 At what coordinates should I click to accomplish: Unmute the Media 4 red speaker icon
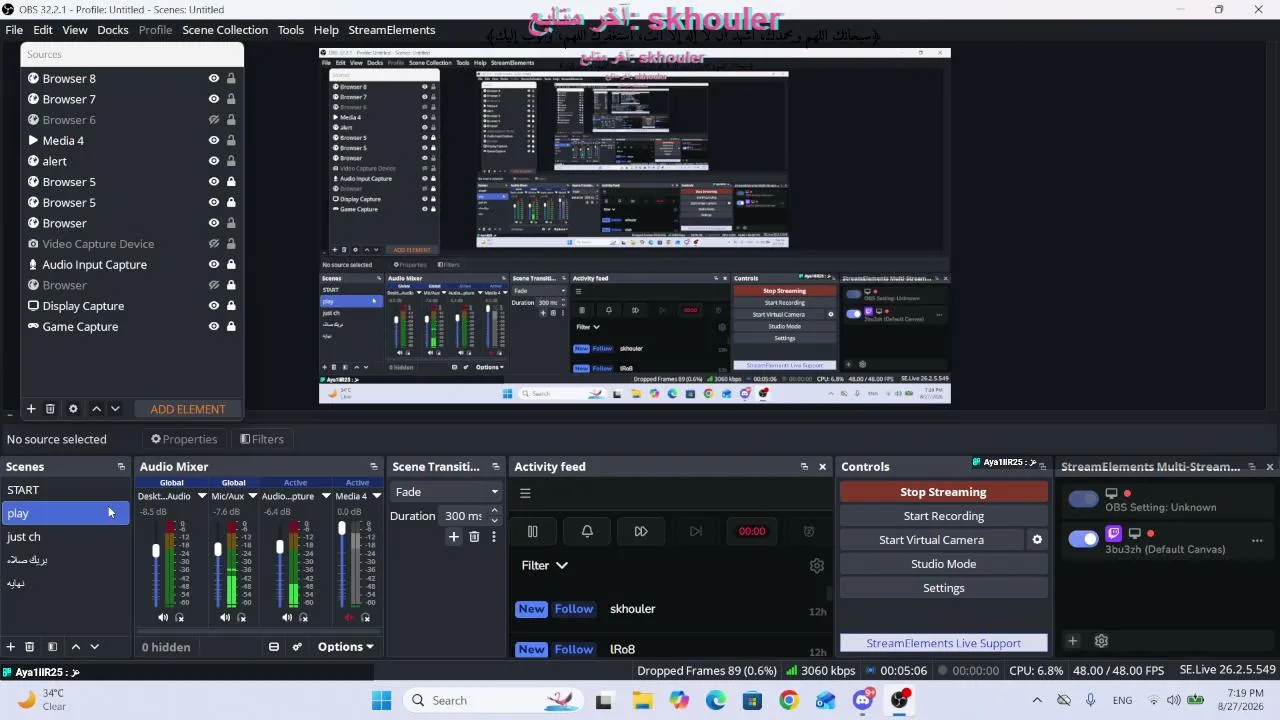point(349,617)
